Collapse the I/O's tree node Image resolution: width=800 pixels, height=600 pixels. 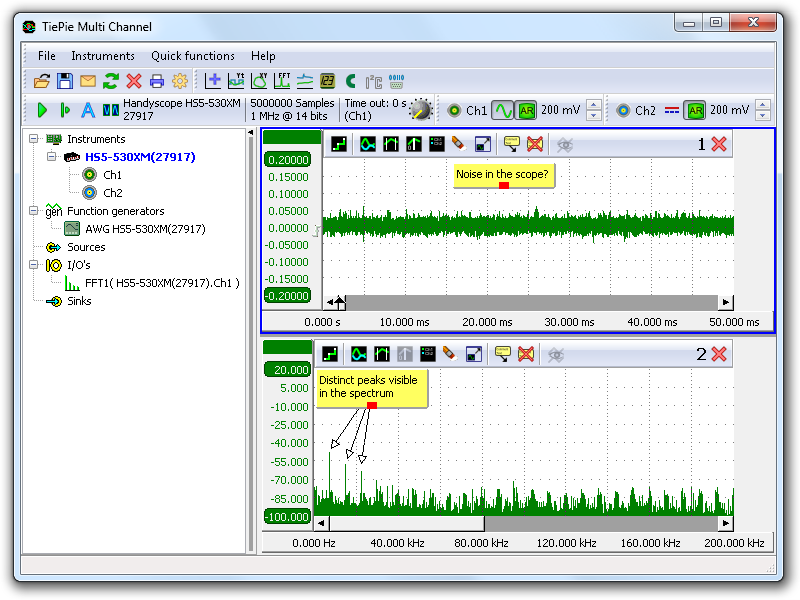(34, 265)
